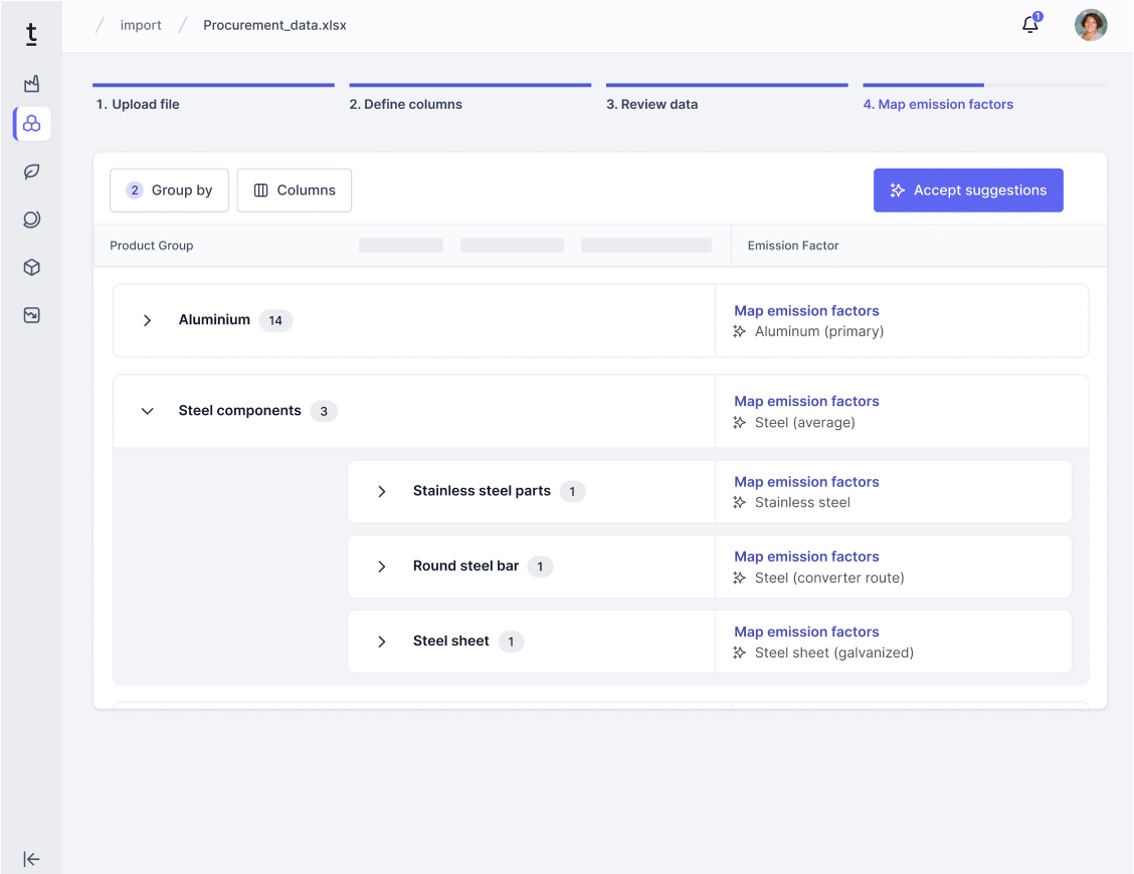The image size is (1134, 874).
Task: Open the Group by options
Action: point(169,190)
